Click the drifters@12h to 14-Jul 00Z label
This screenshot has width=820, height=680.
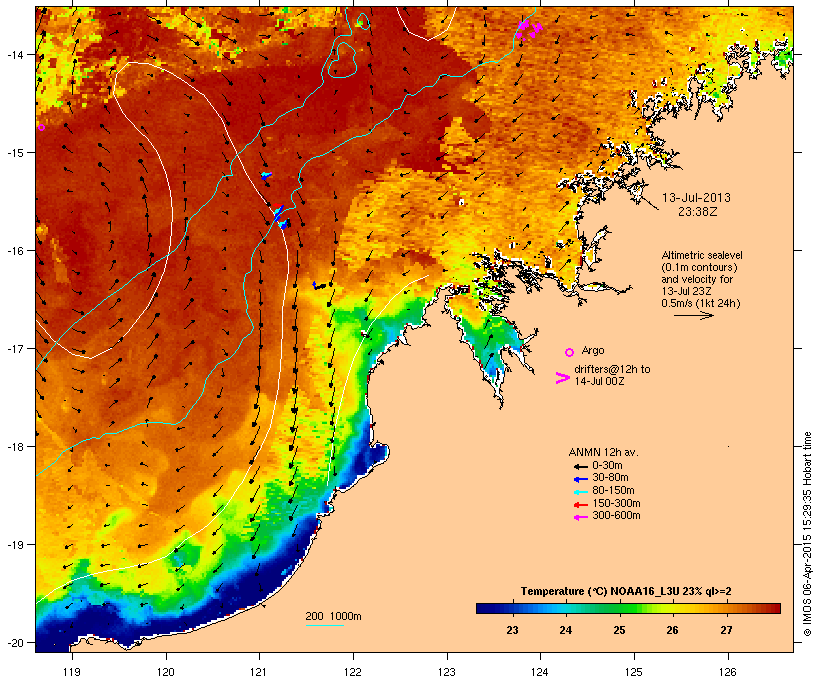(612, 375)
